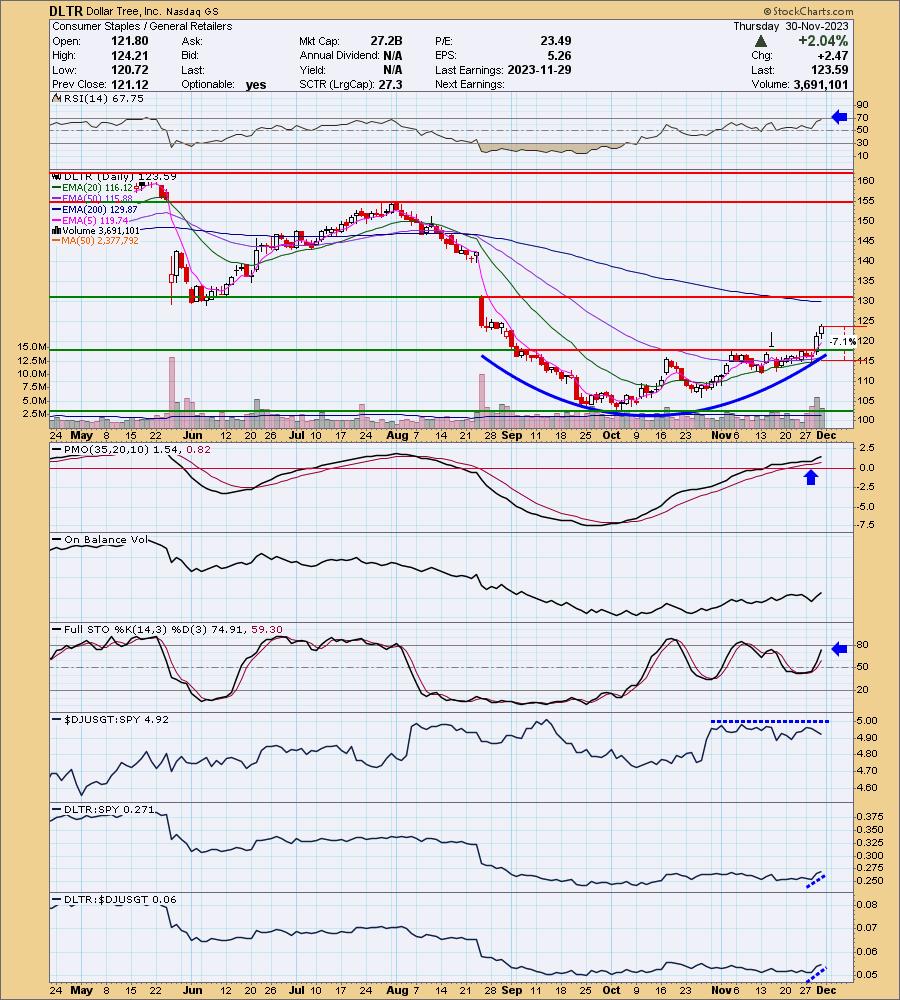Click the RSI(14) 67.75 indicator label
The width and height of the screenshot is (900, 1000).
click(103, 99)
